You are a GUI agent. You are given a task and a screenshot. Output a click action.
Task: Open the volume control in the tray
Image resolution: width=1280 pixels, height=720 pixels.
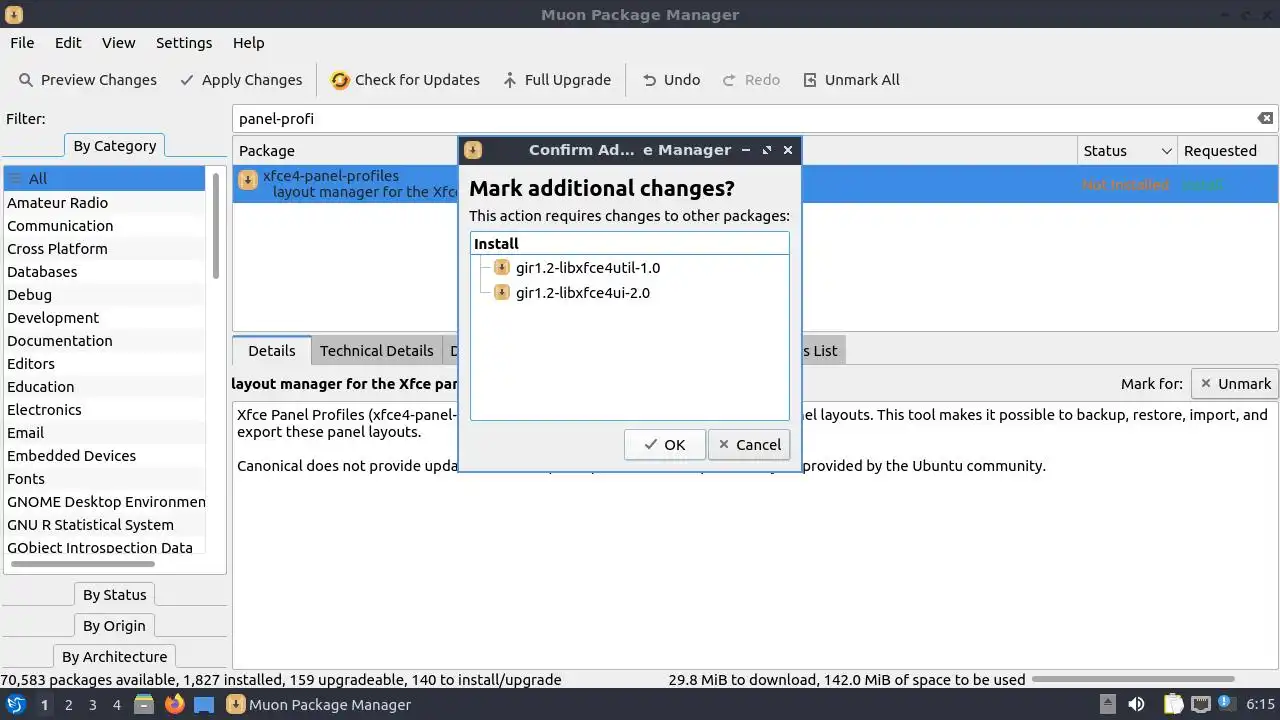[x=1136, y=705]
